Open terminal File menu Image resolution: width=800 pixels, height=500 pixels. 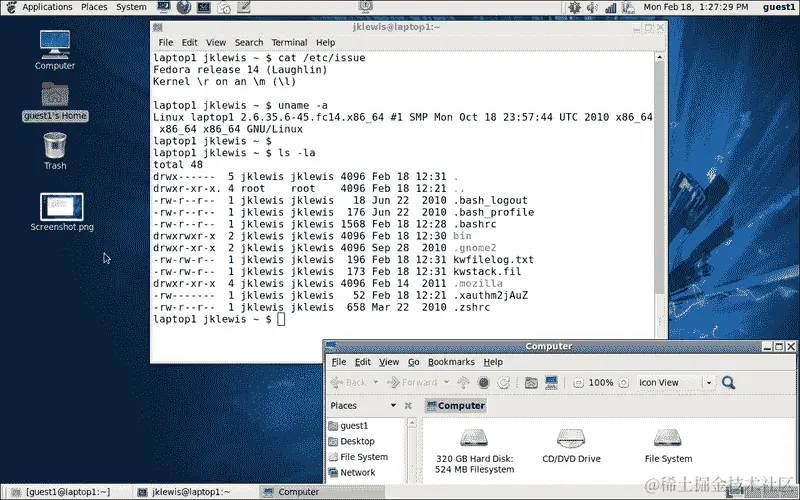165,42
